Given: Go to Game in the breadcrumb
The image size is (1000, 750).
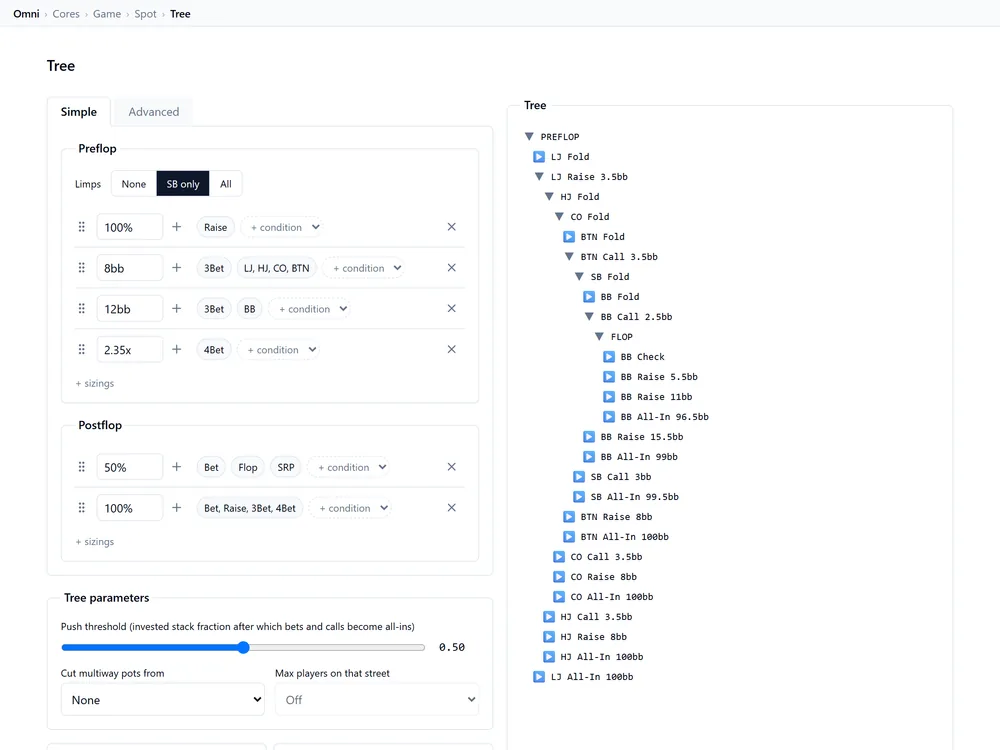Looking at the screenshot, I should [107, 13].
